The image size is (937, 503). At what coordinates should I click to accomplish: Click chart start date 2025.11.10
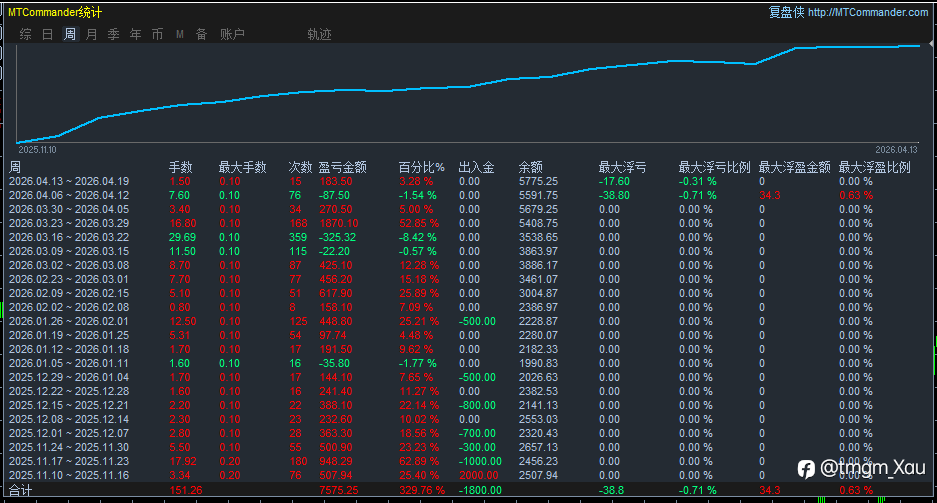click(37, 149)
